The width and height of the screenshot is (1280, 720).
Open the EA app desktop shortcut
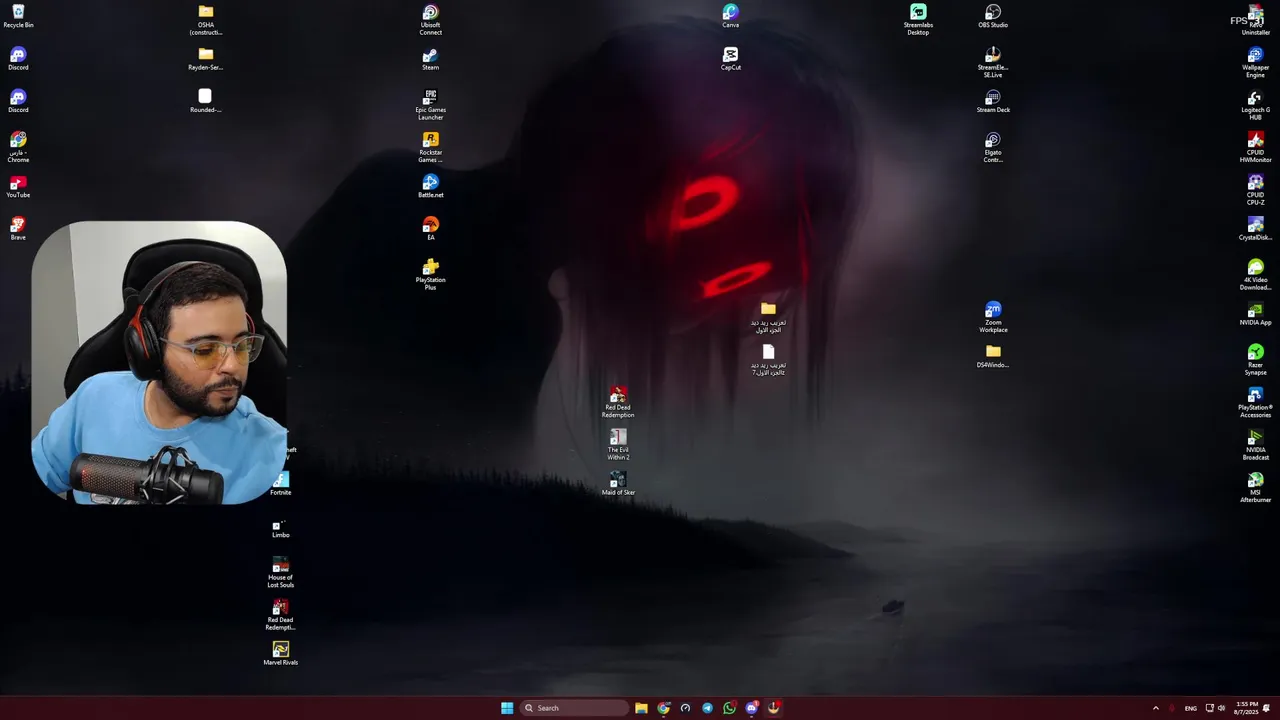click(x=430, y=229)
